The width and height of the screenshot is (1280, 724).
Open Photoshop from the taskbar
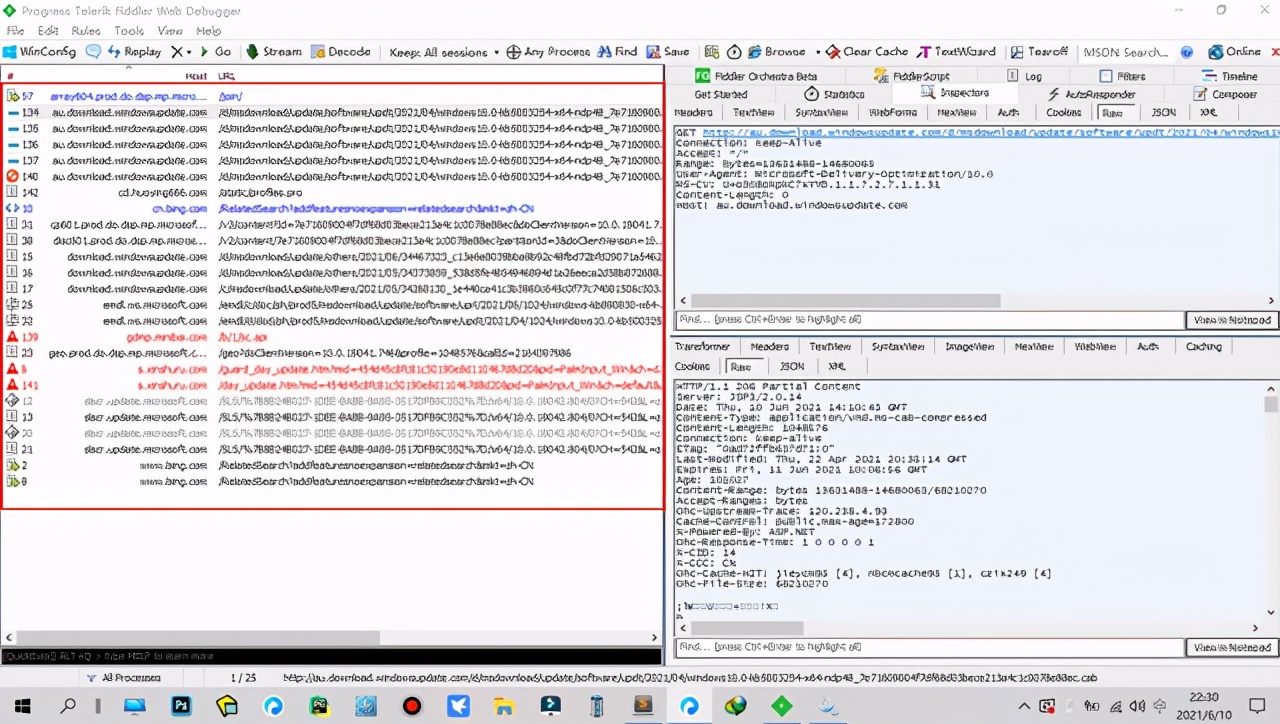(181, 706)
